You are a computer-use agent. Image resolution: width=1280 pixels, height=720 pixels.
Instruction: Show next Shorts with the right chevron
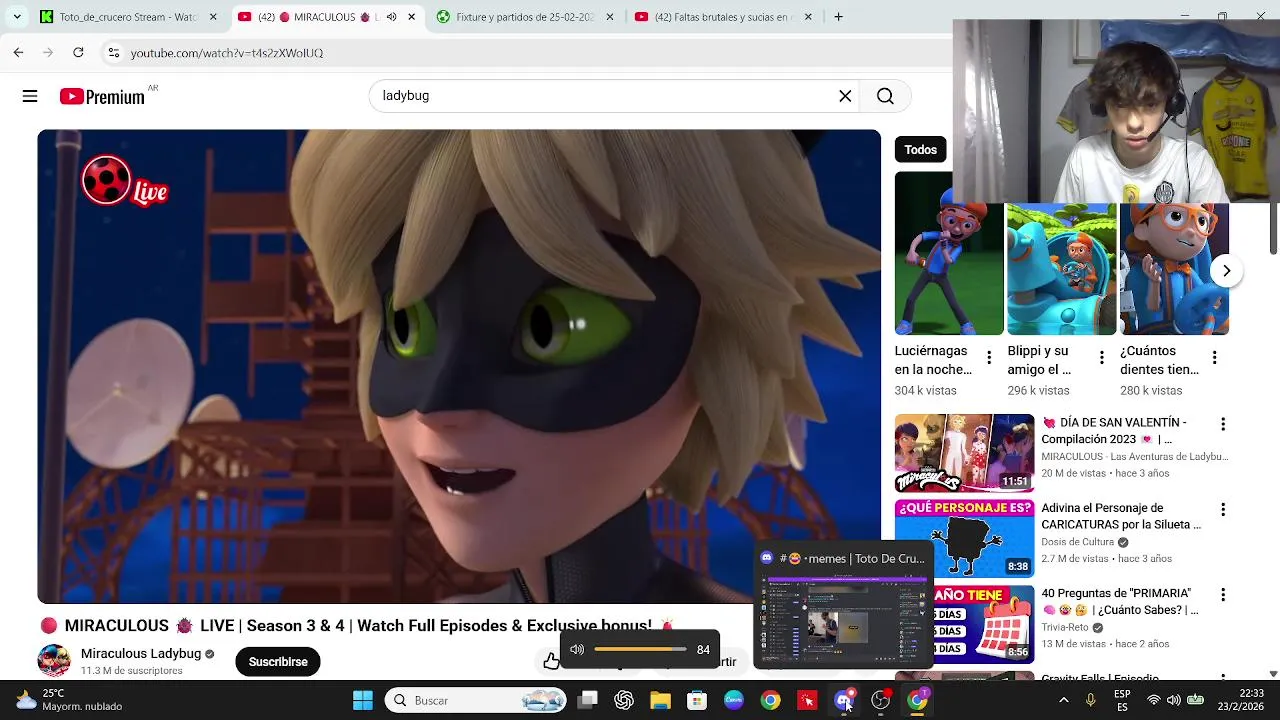pyautogui.click(x=1226, y=271)
